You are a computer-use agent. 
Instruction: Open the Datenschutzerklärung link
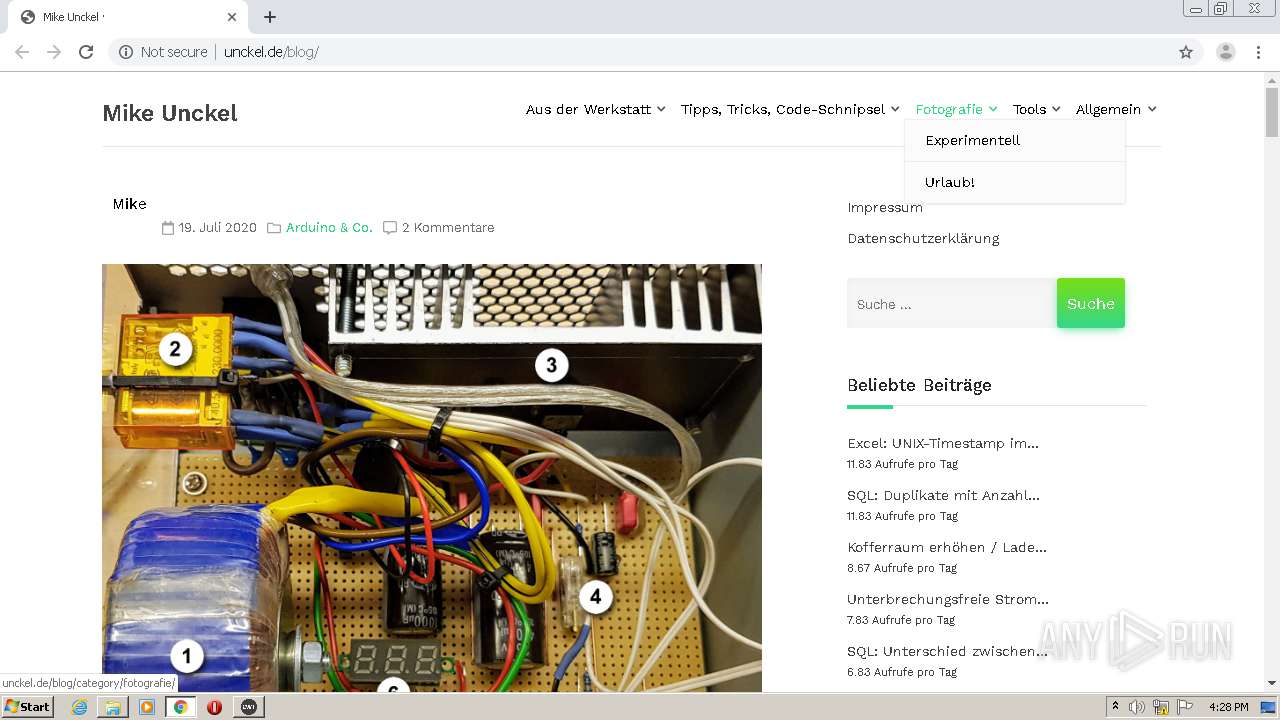coord(923,238)
